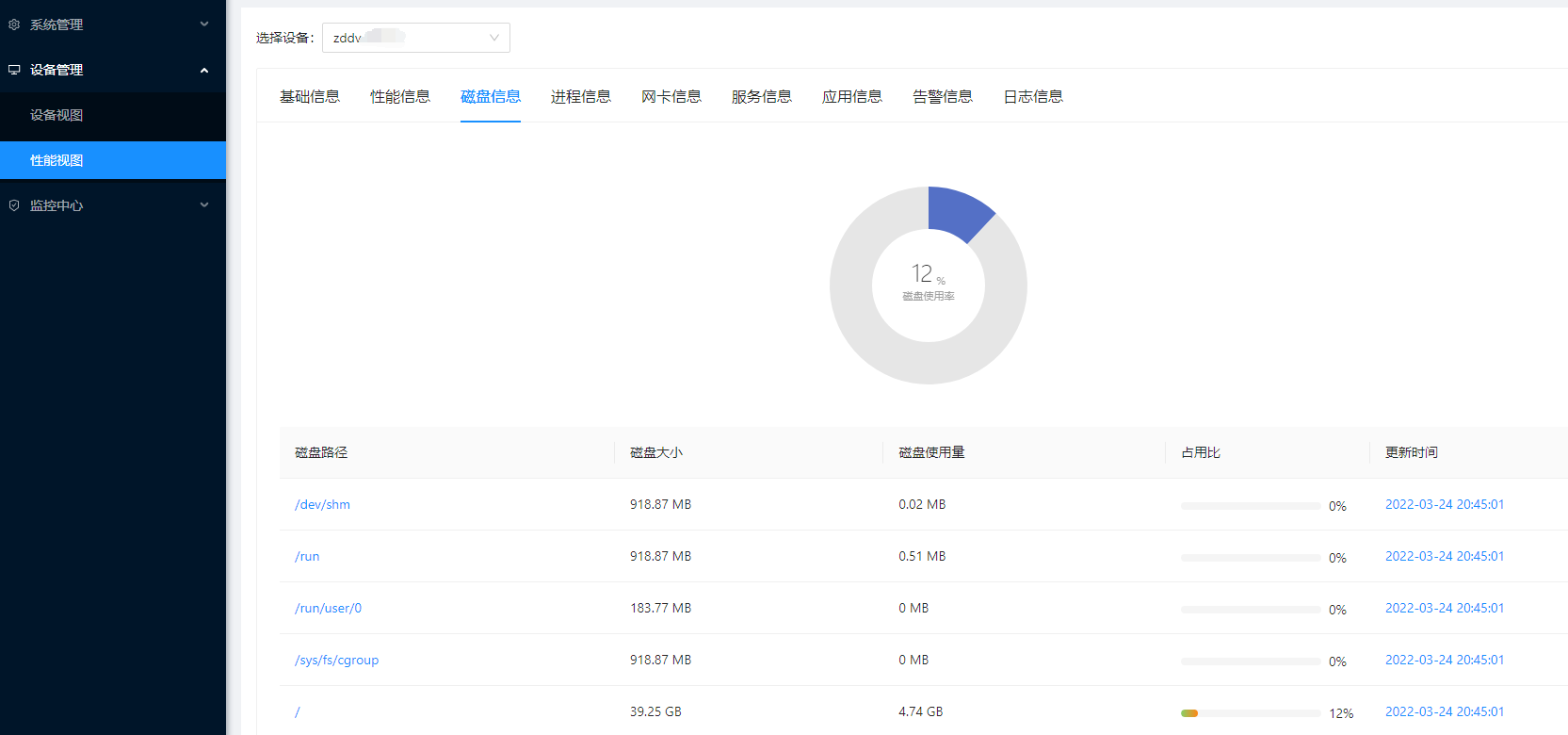Click the update time of the /dev/shm row
This screenshot has height=735, width=1568.
(1445, 504)
